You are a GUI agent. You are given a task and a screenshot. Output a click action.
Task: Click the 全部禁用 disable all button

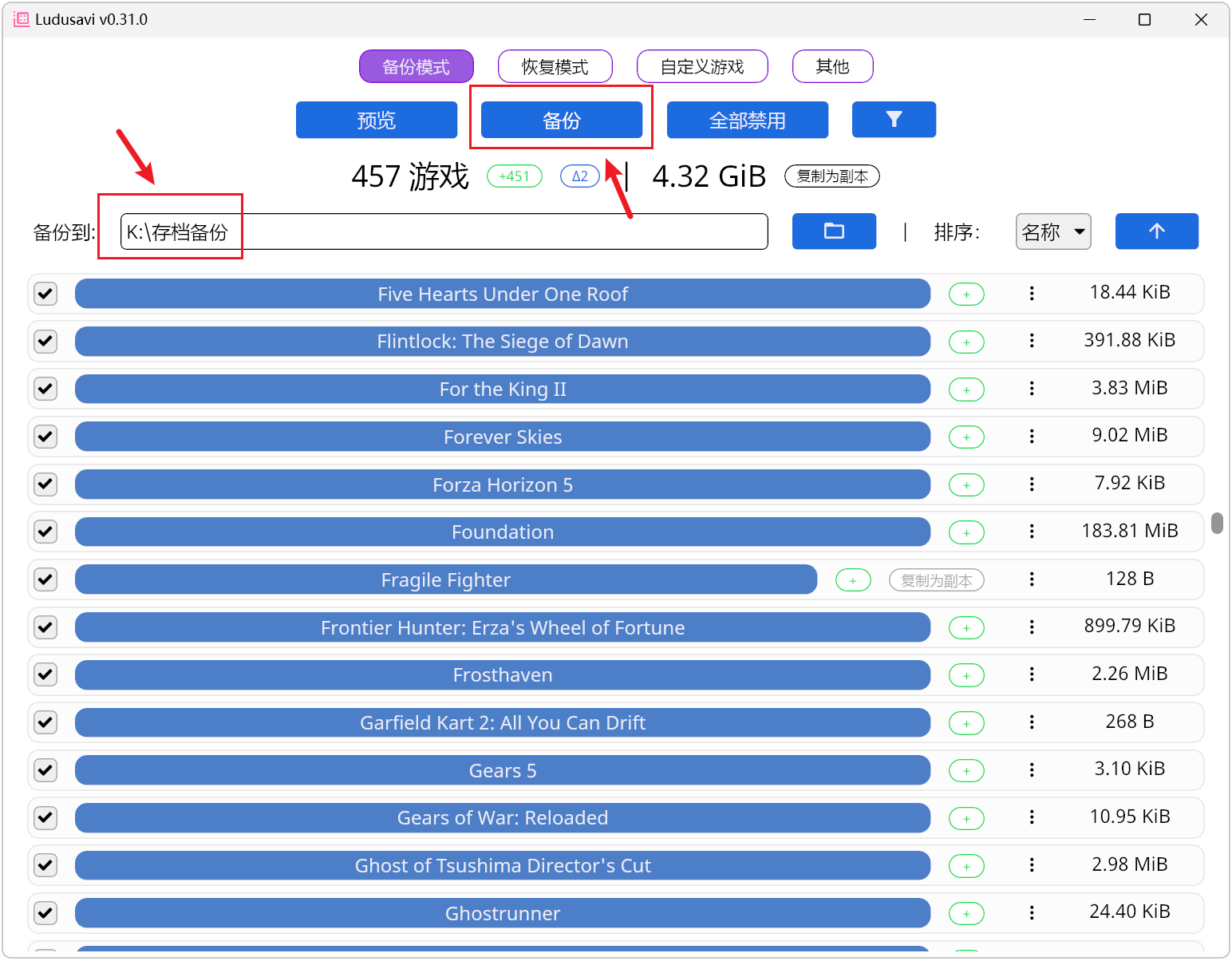click(x=748, y=120)
